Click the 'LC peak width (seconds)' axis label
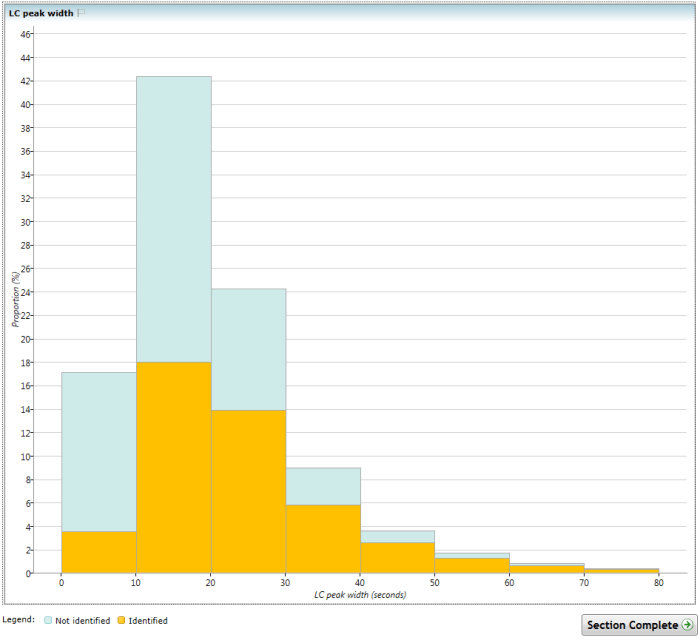This screenshot has height=643, width=700. click(360, 595)
